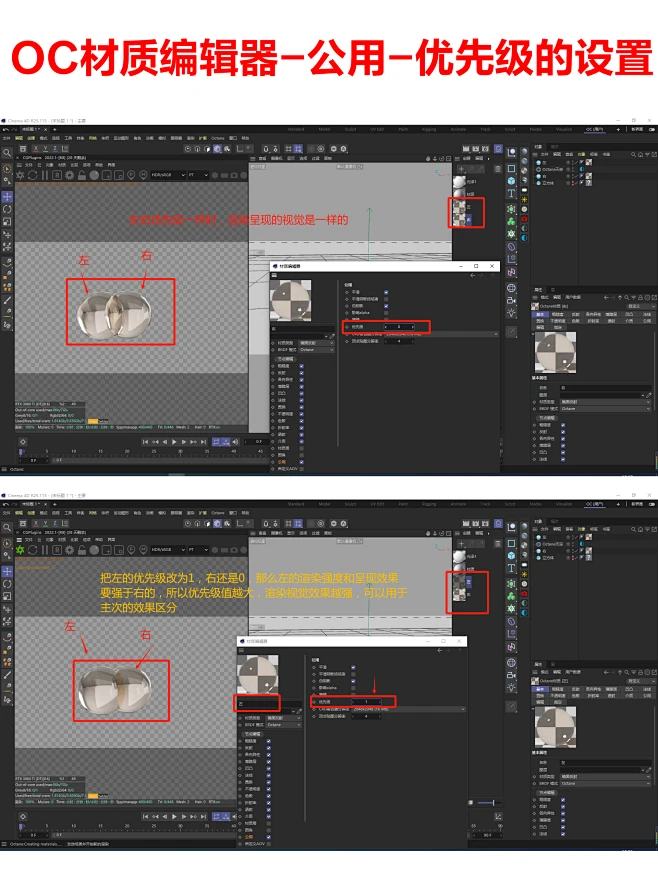Click the 优先级 value field showing 1 in bottom screenshot
The height and width of the screenshot is (878, 658).
(x=367, y=702)
